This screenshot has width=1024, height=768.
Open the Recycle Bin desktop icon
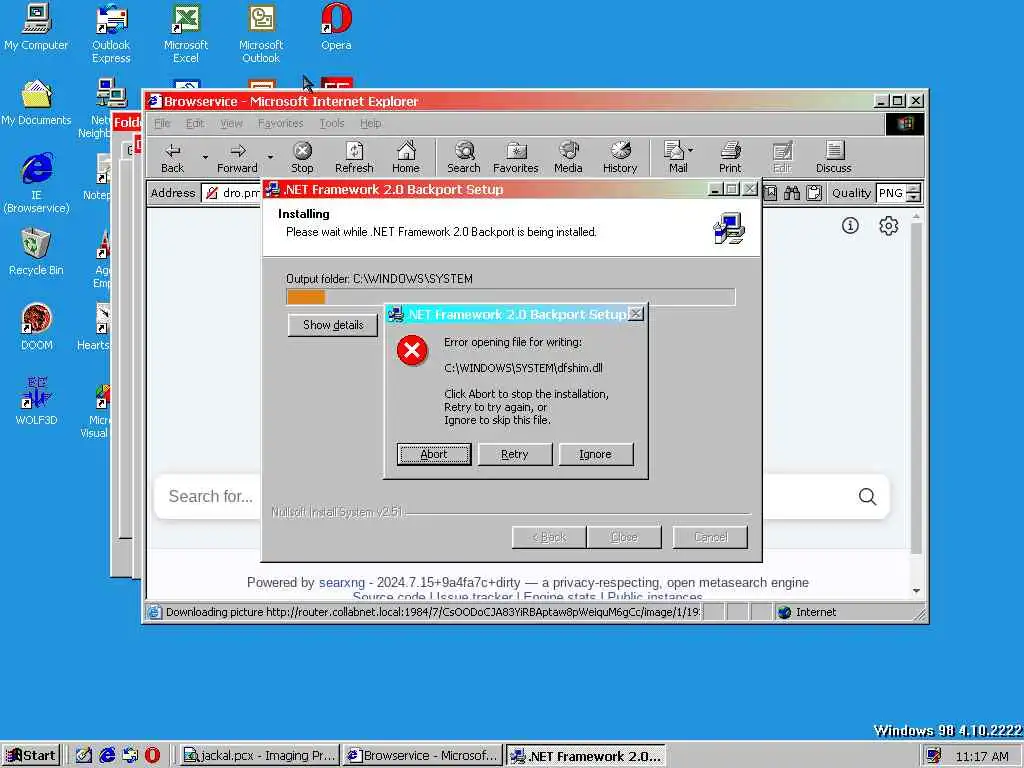(36, 252)
